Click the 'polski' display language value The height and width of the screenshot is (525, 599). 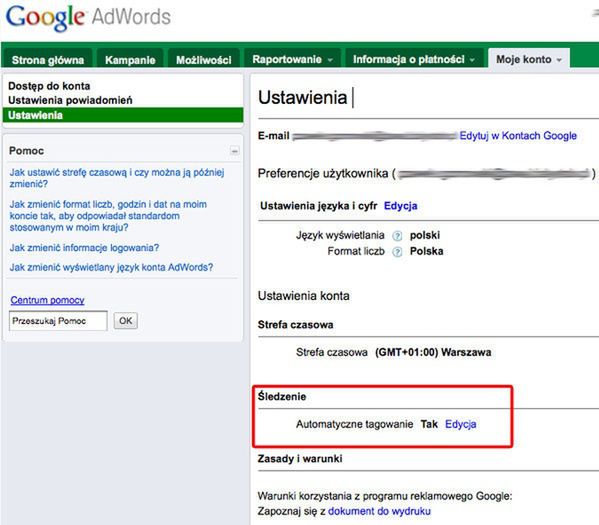425,235
